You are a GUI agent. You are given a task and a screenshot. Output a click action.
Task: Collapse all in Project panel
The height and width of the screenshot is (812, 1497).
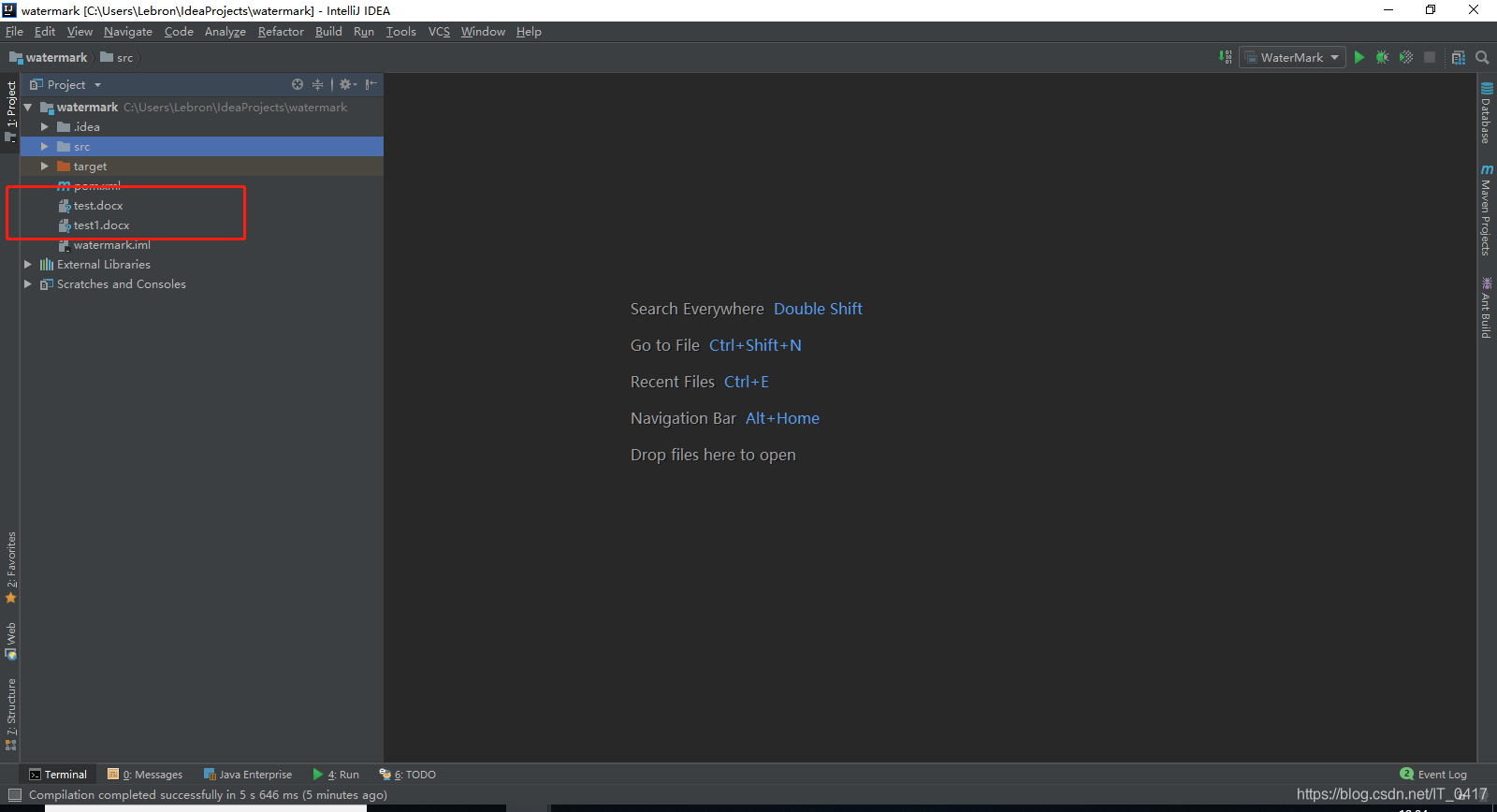coord(318,84)
